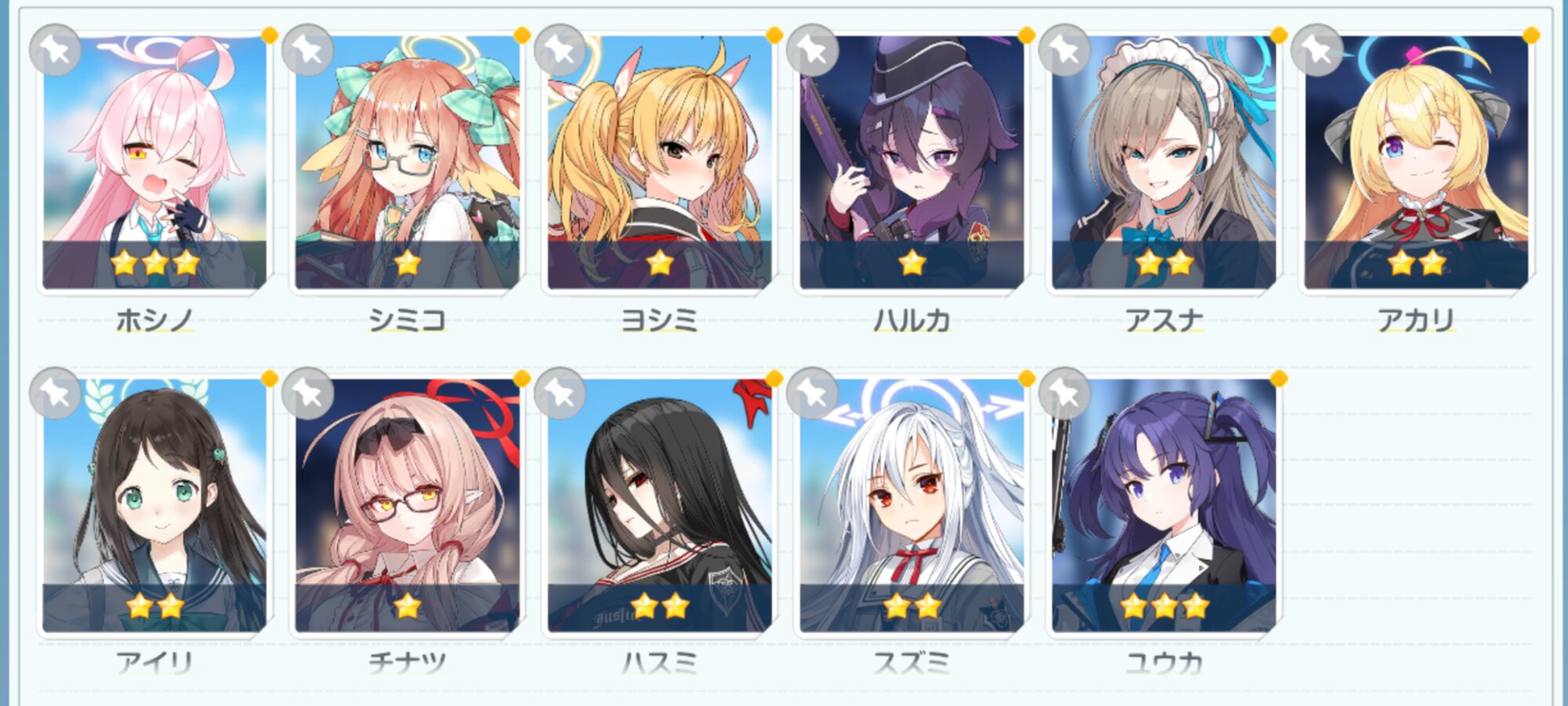Toggle the pin icon on シミコ's card
1568x706 pixels.
point(308,50)
